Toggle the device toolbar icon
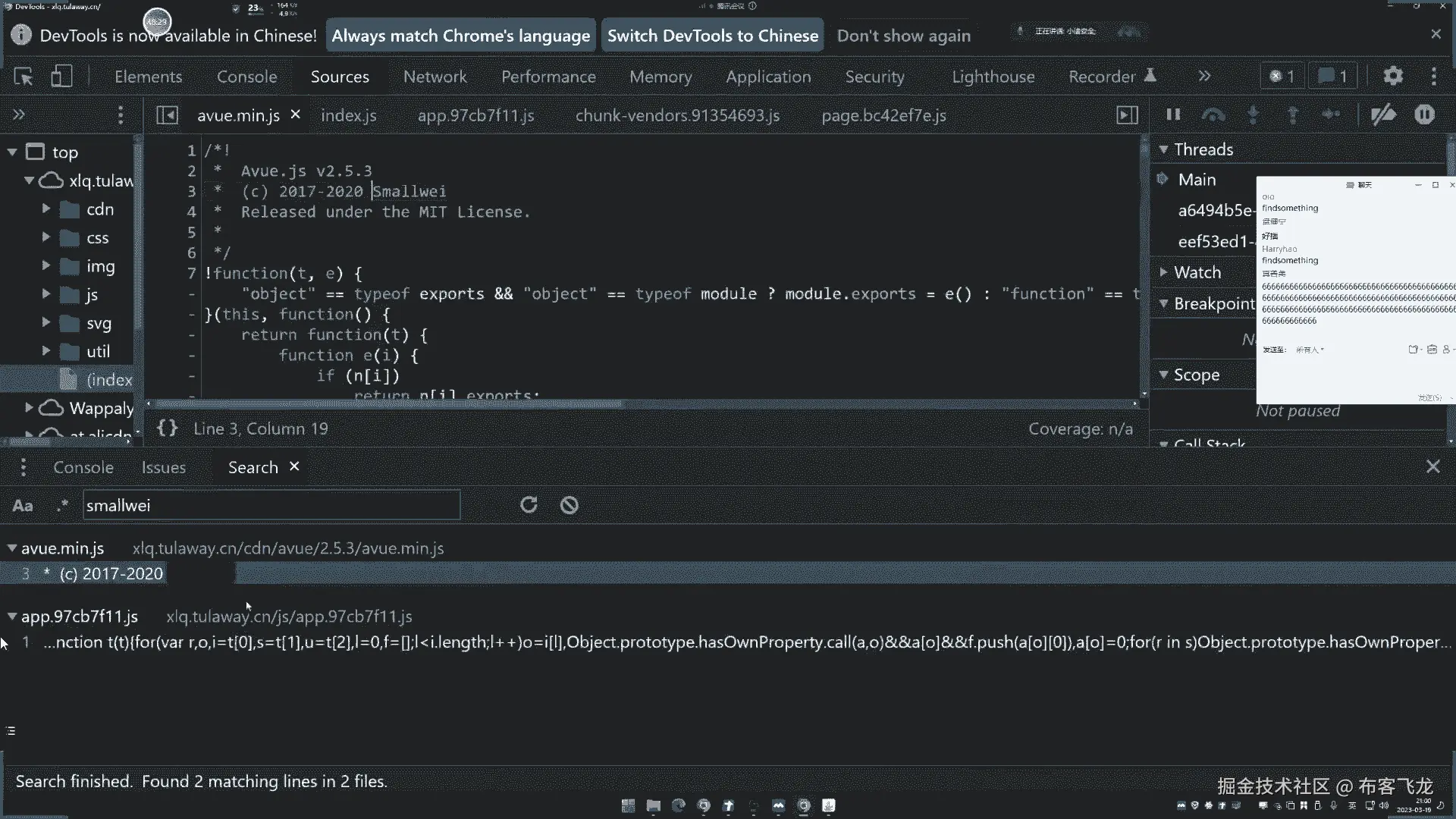 (x=61, y=77)
